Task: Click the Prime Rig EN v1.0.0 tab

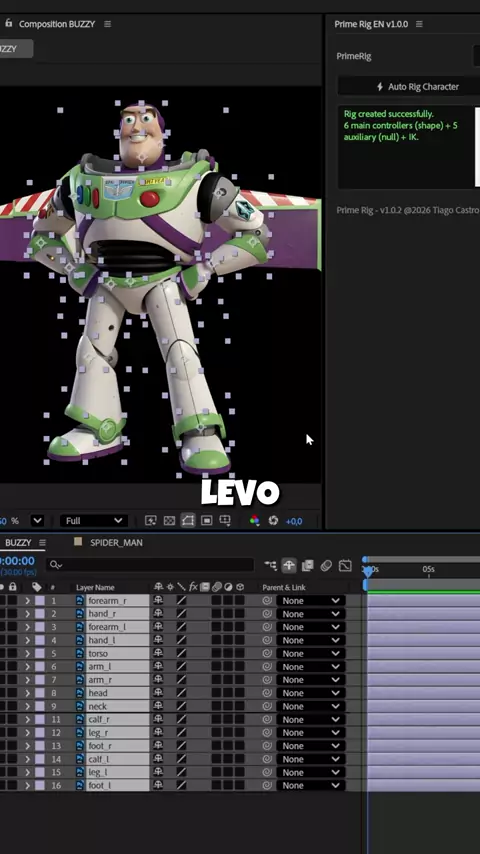Action: tap(371, 24)
